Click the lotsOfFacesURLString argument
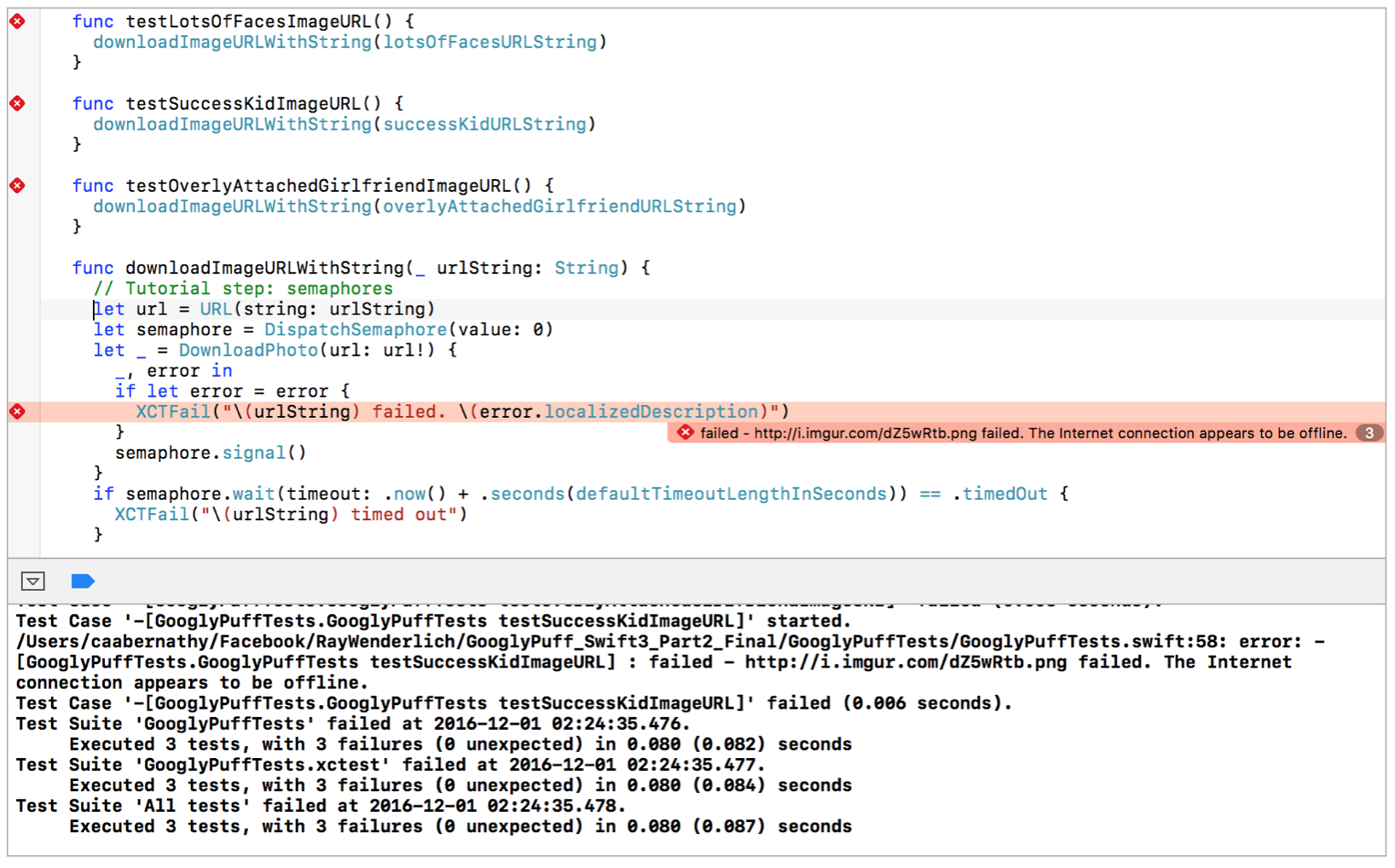This screenshot has width=1395, height=868. coord(490,42)
